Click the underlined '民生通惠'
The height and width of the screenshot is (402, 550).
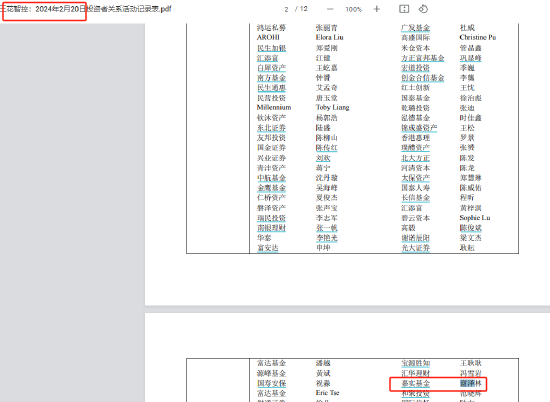point(271,88)
